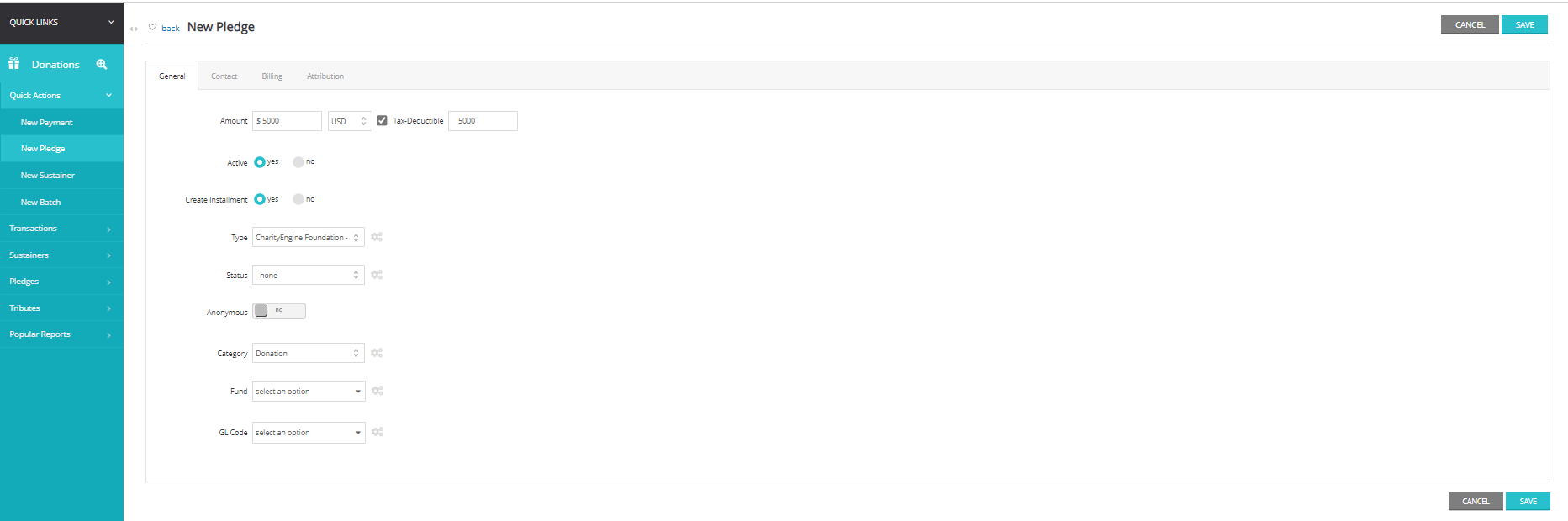The width and height of the screenshot is (1568, 521).
Task: Open the Donations search magnifier icon
Action: [102, 64]
